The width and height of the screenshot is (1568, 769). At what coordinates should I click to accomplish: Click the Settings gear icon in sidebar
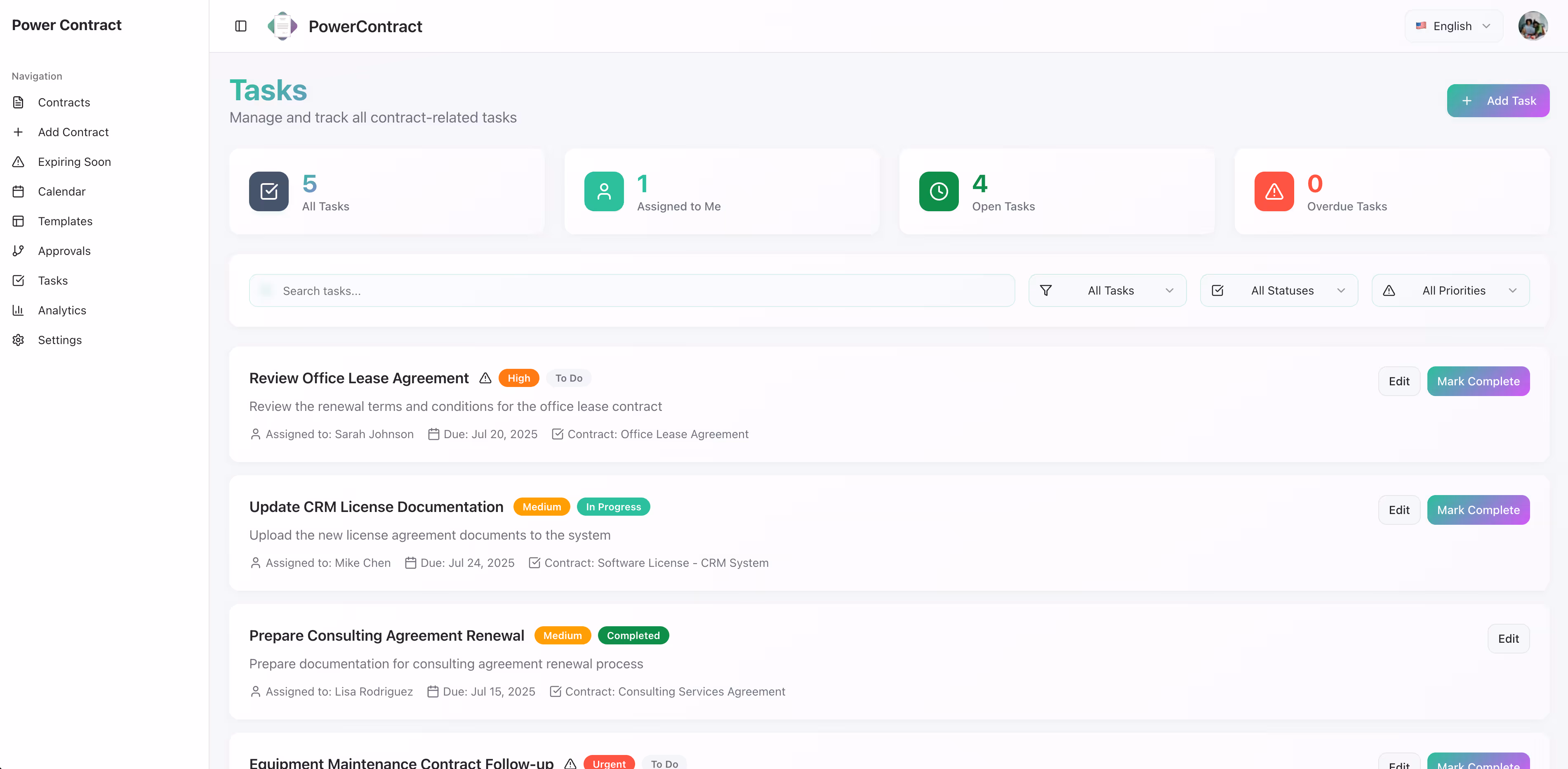coord(18,340)
